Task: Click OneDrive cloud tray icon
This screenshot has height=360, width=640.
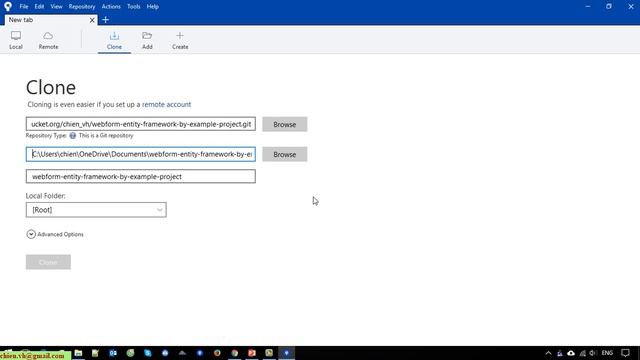Action: pos(571,353)
